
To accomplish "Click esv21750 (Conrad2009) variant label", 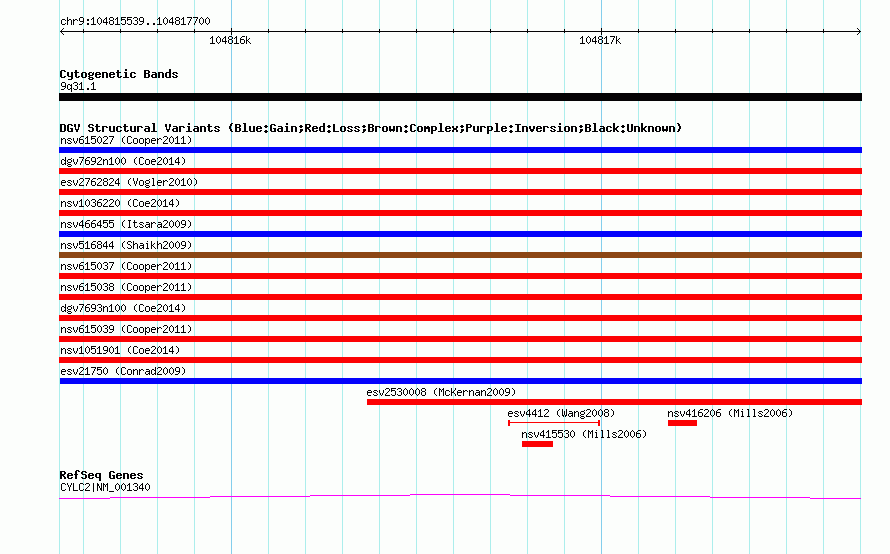I will (x=123, y=371).
